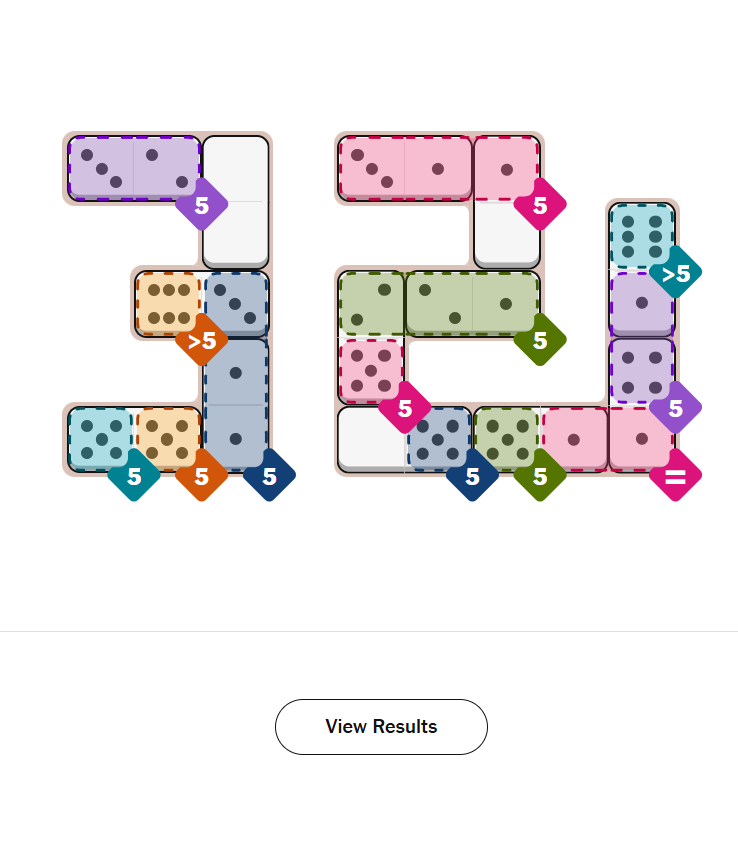Select the blue four-pip tile
The width and height of the screenshot is (738, 842).
click(x=438, y=438)
